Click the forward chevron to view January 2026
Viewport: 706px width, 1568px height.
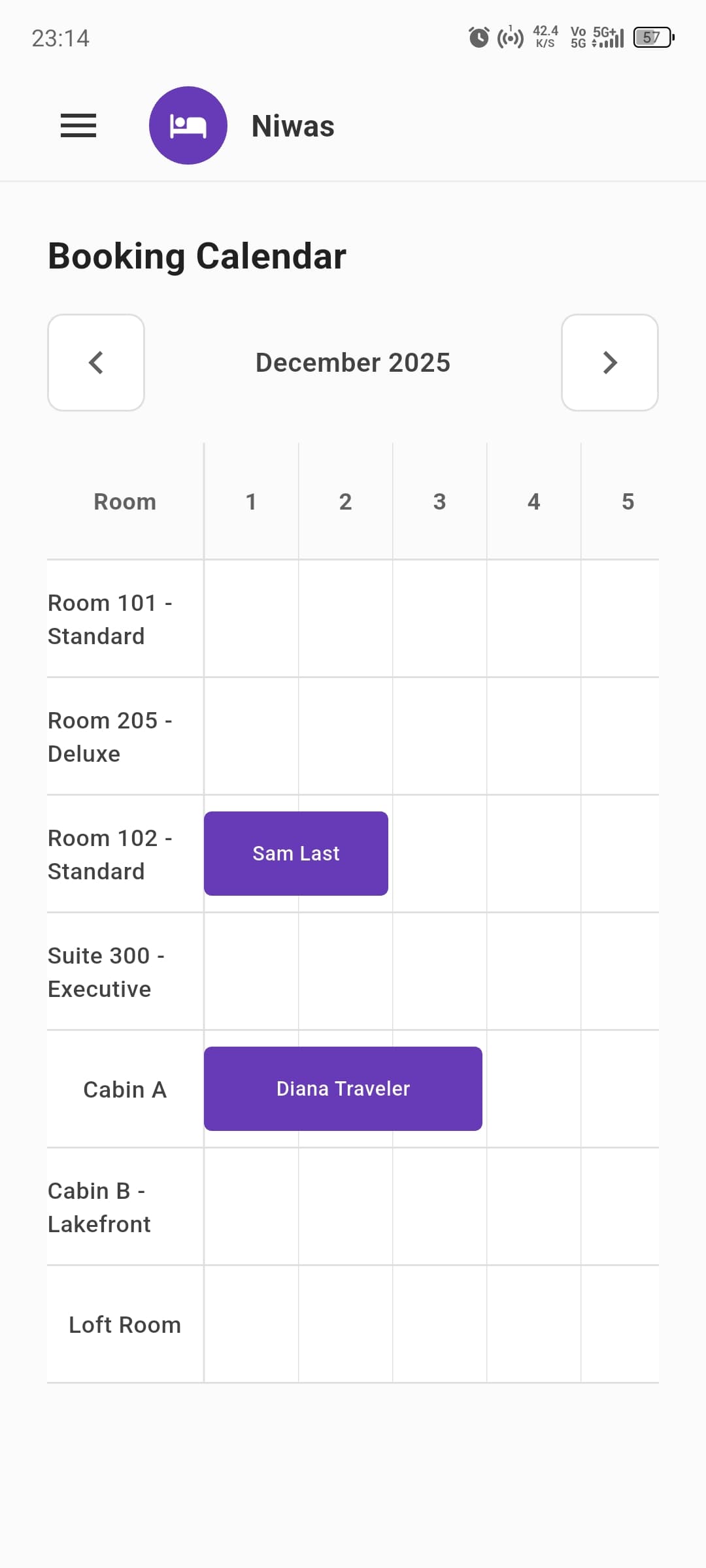coord(610,363)
